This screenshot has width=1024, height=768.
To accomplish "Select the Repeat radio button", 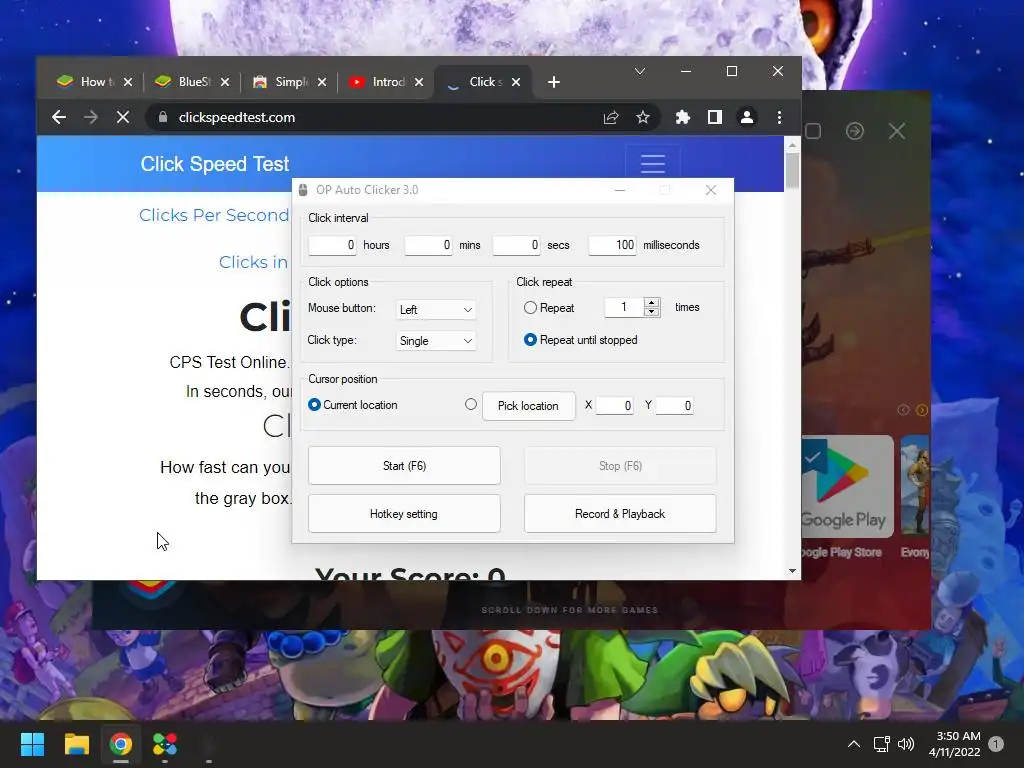I will [530, 308].
